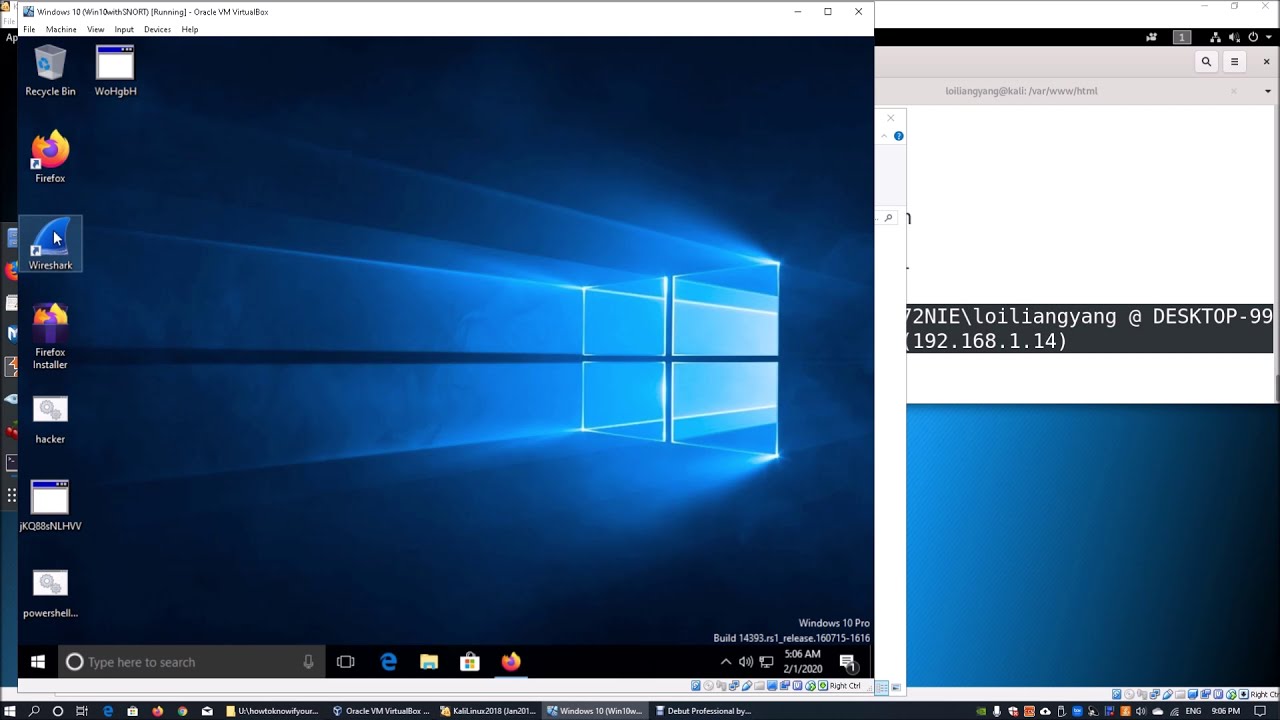Open host Windows Start button

11,711
